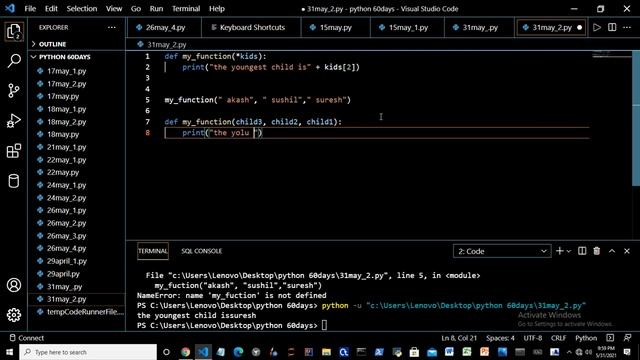This screenshot has width=640, height=360.
Task: Click the code minimap preview
Action: 611,54
